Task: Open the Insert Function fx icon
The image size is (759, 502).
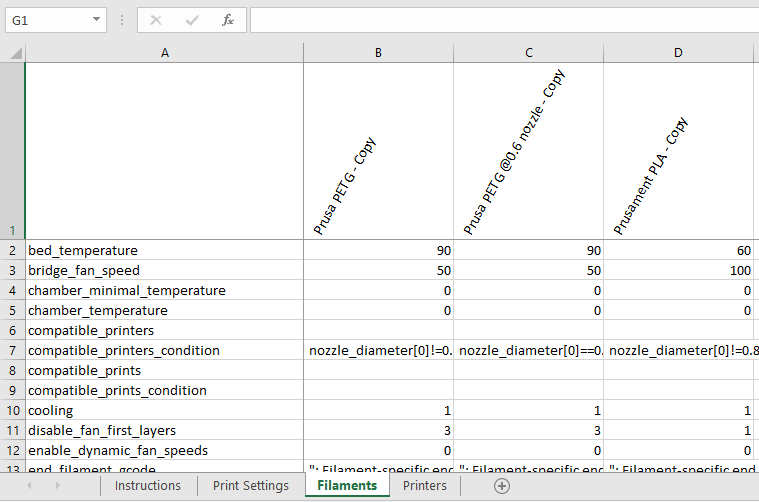Action: pyautogui.click(x=228, y=20)
